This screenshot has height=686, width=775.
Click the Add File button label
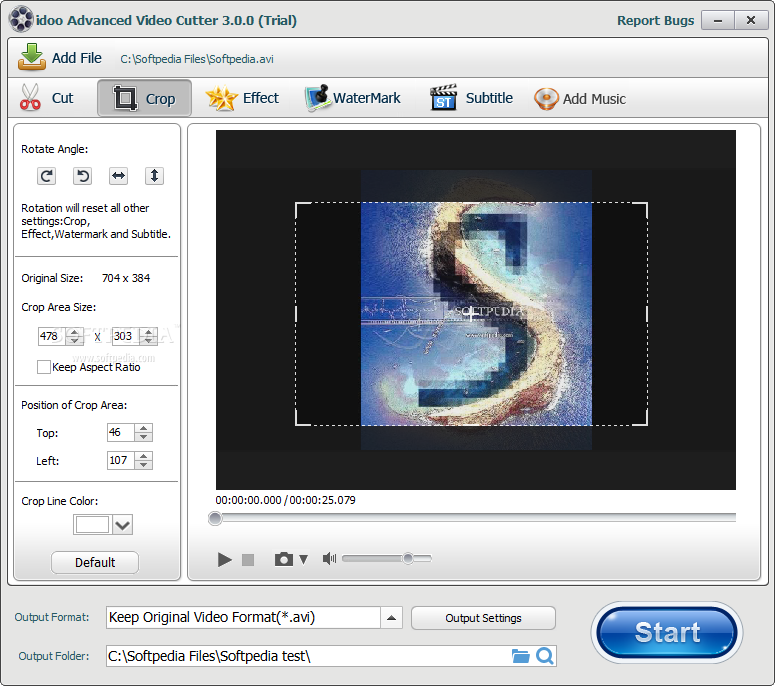coord(77,58)
